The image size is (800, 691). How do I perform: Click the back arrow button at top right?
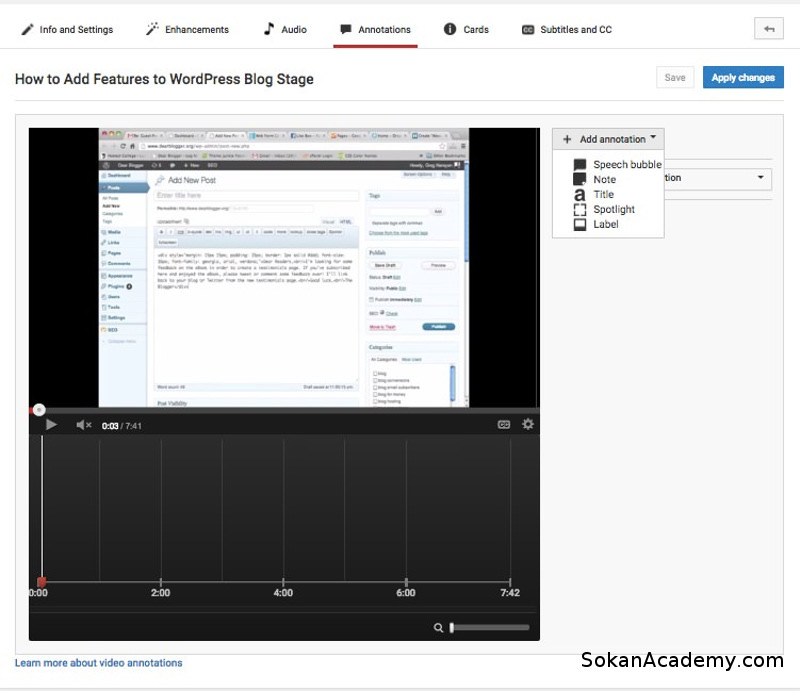[769, 29]
